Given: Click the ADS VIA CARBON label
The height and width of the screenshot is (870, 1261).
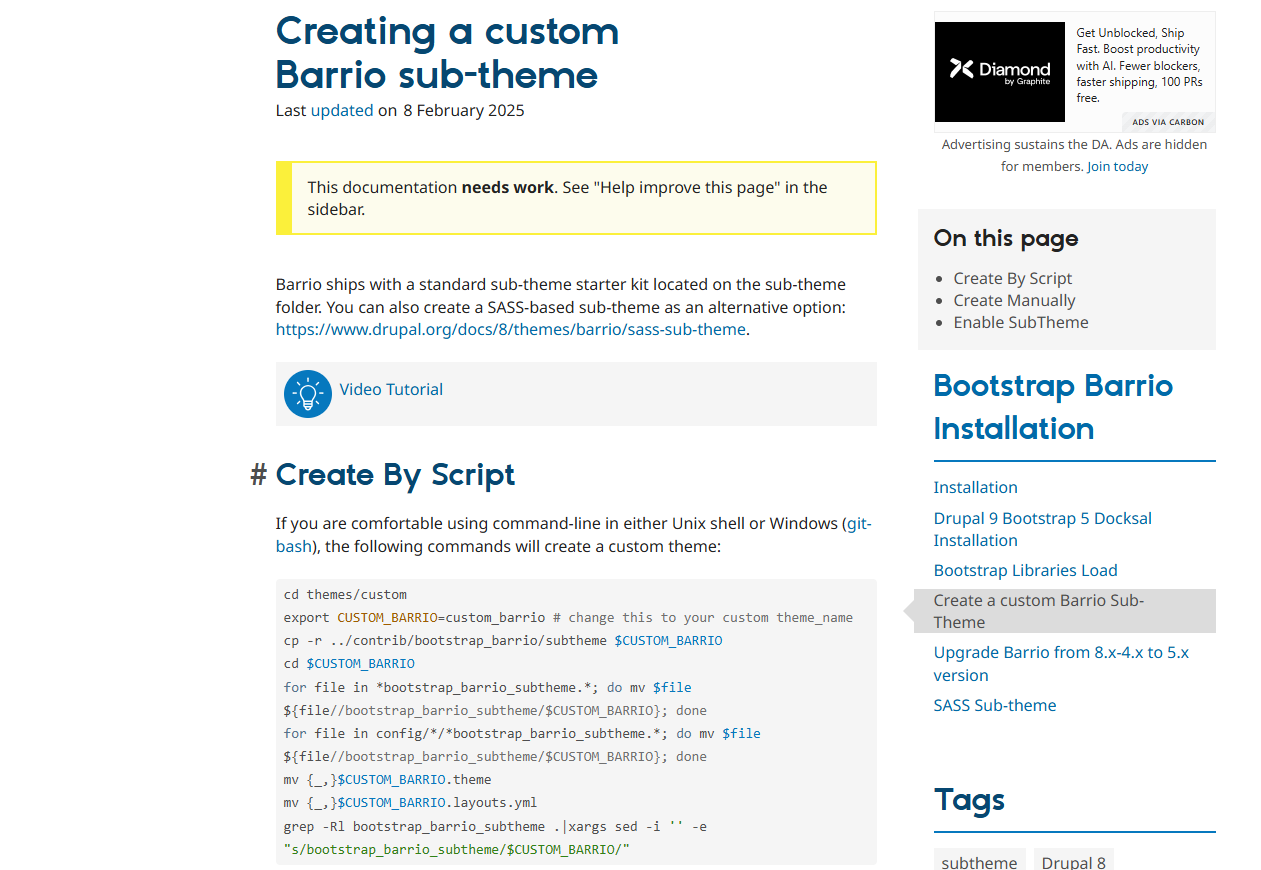Looking at the screenshot, I should click(x=1168, y=122).
